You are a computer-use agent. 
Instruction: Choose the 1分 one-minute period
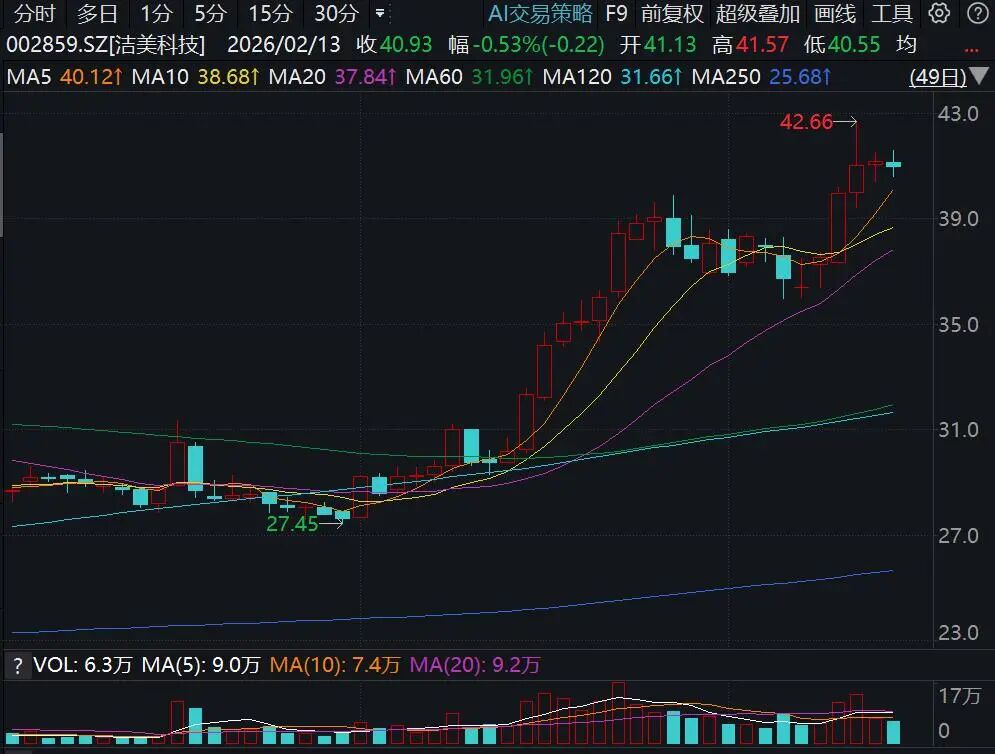[156, 14]
